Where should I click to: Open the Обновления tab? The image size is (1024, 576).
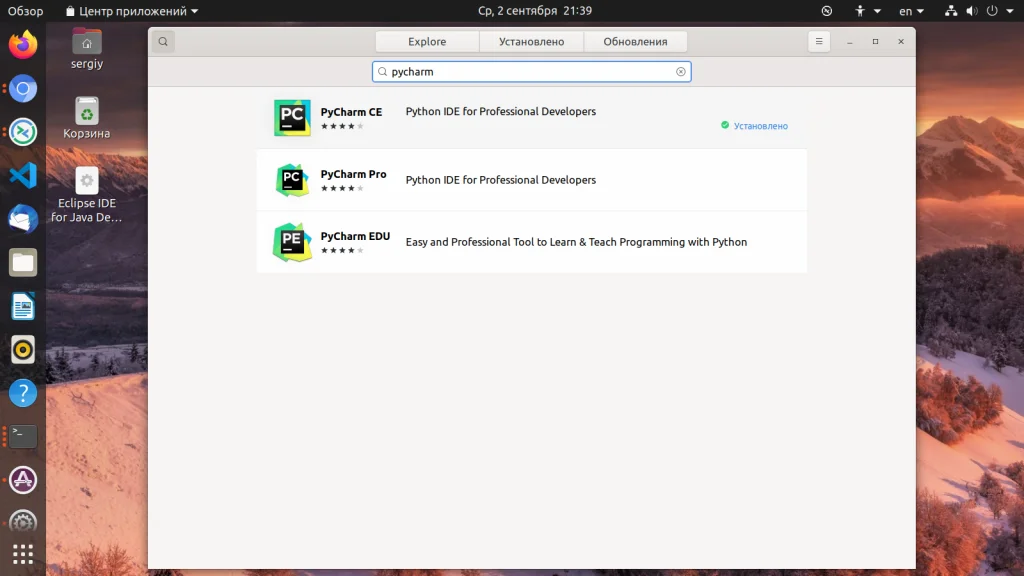click(x=635, y=42)
